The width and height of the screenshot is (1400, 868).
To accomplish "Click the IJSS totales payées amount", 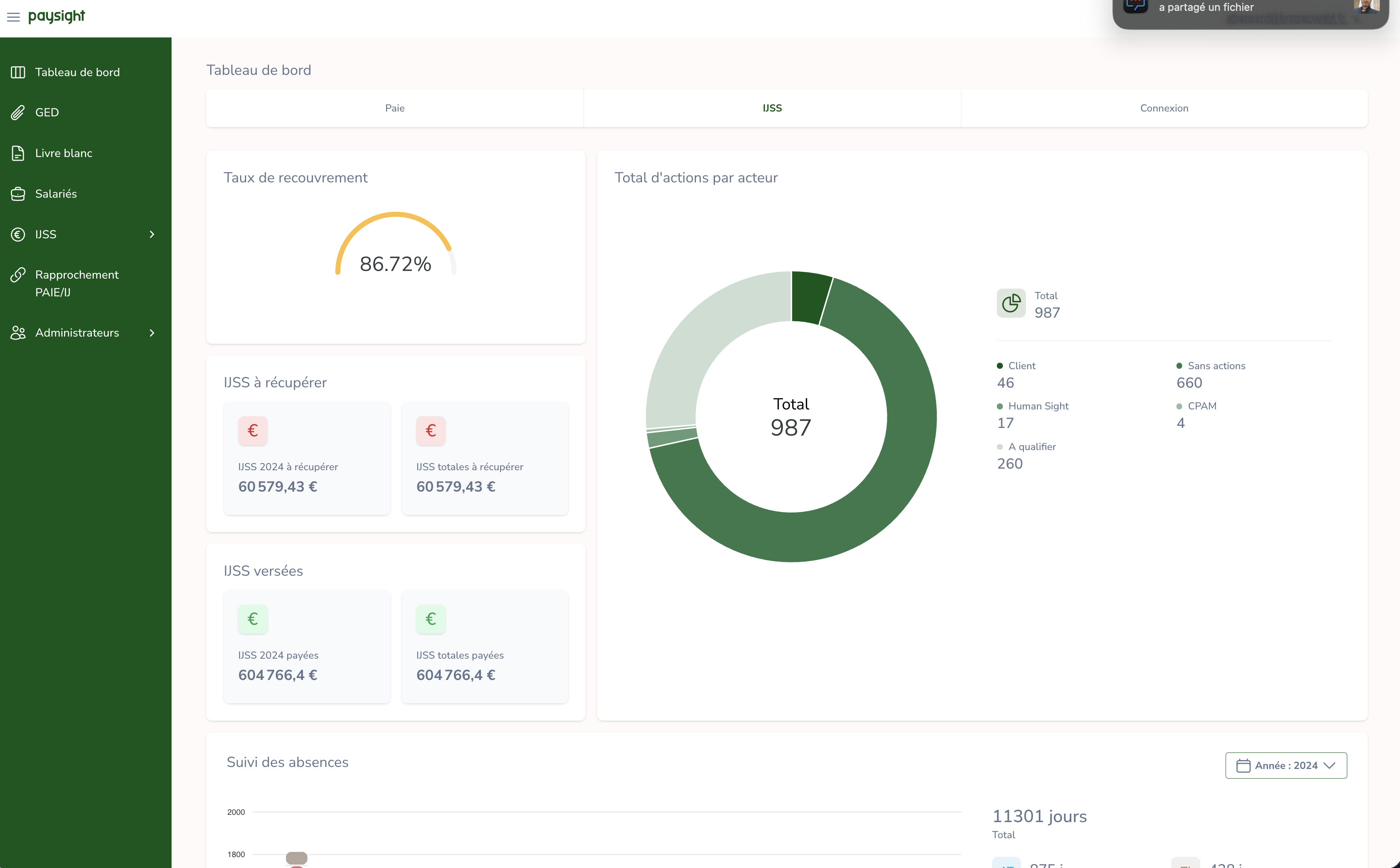I will (456, 675).
